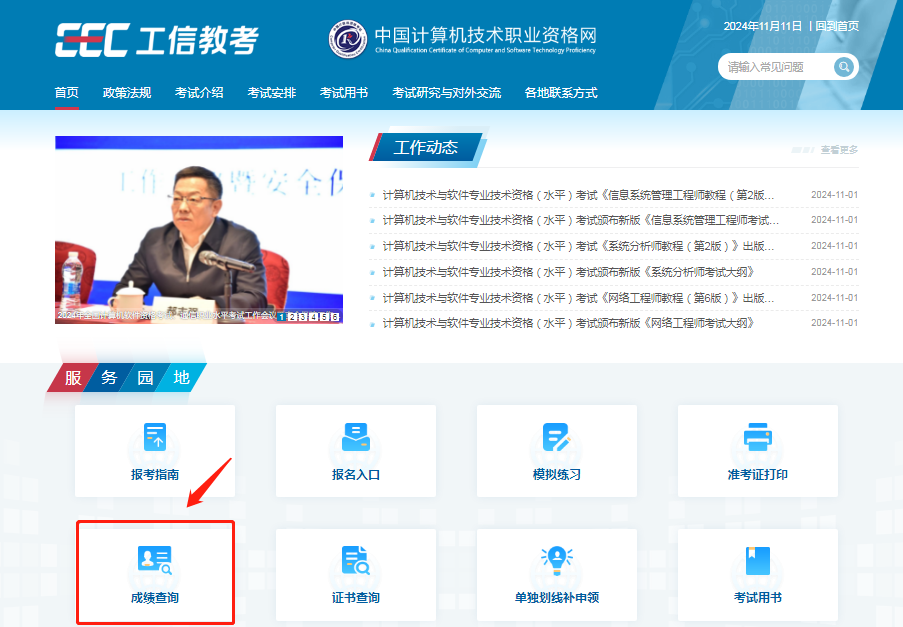Open the 政策法规 menu item
This screenshot has height=627, width=903.
pos(127,93)
